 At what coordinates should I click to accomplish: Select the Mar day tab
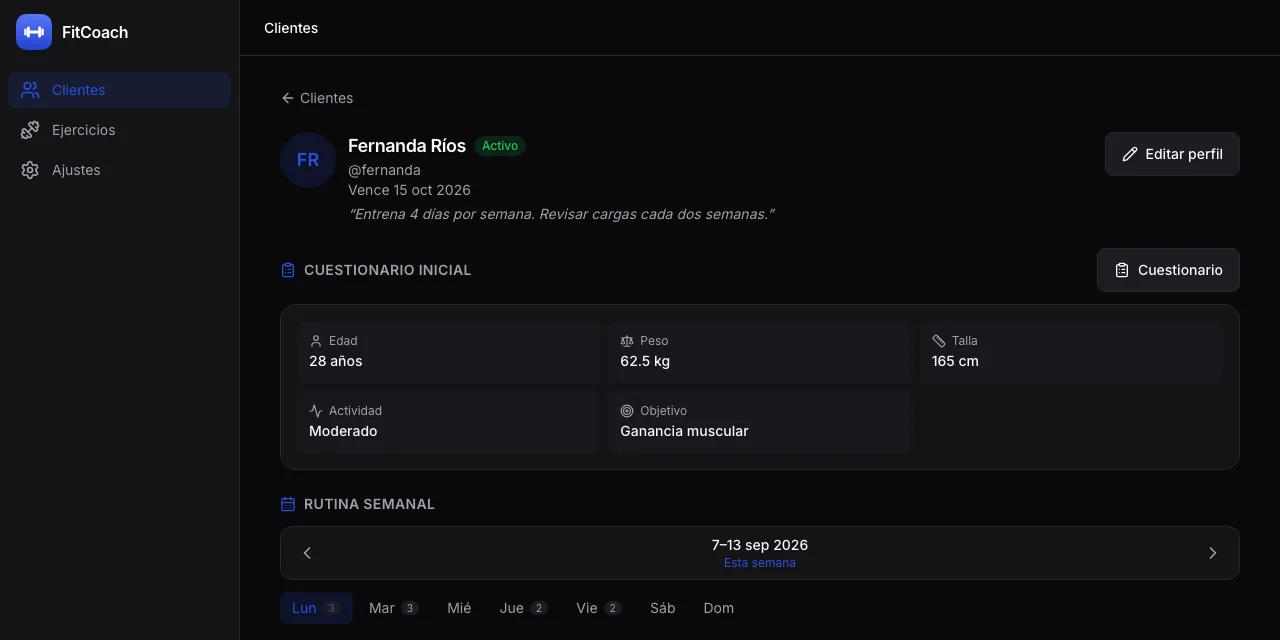tap(393, 608)
